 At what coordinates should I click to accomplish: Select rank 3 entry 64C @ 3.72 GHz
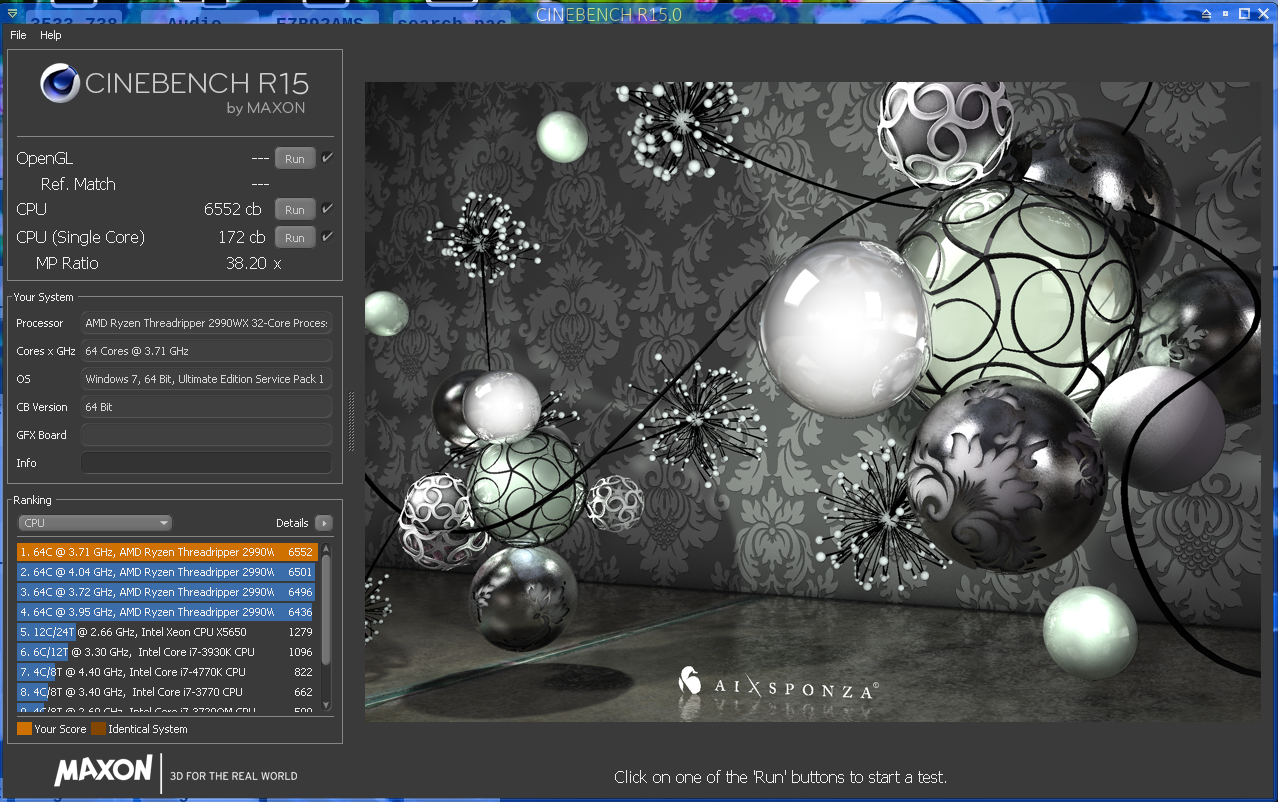pyautogui.click(x=167, y=592)
